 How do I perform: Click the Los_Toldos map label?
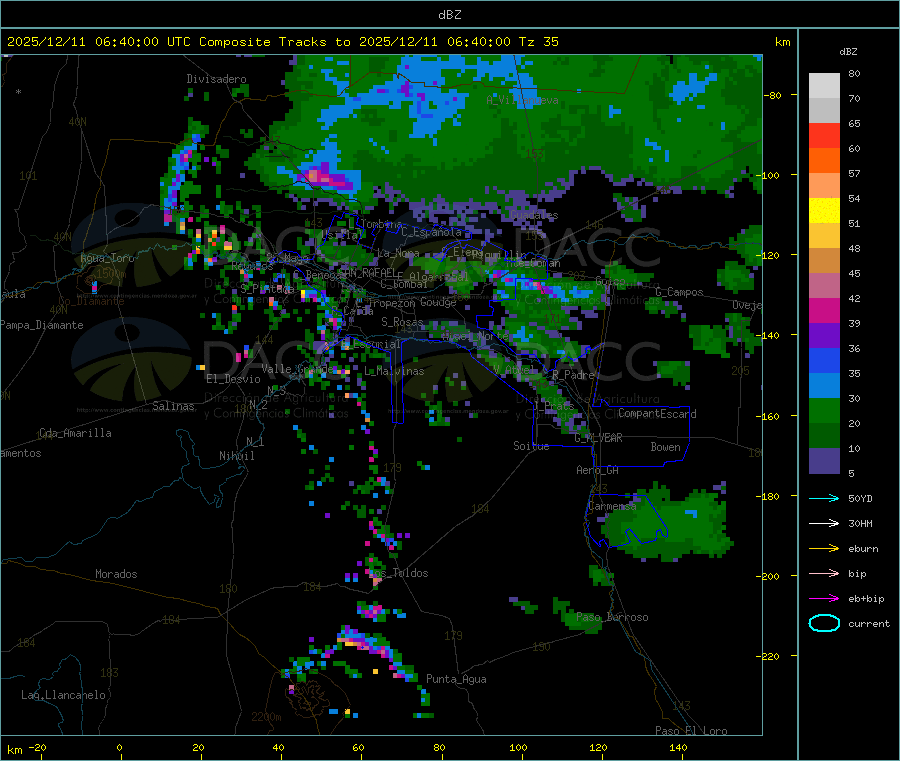[399, 573]
